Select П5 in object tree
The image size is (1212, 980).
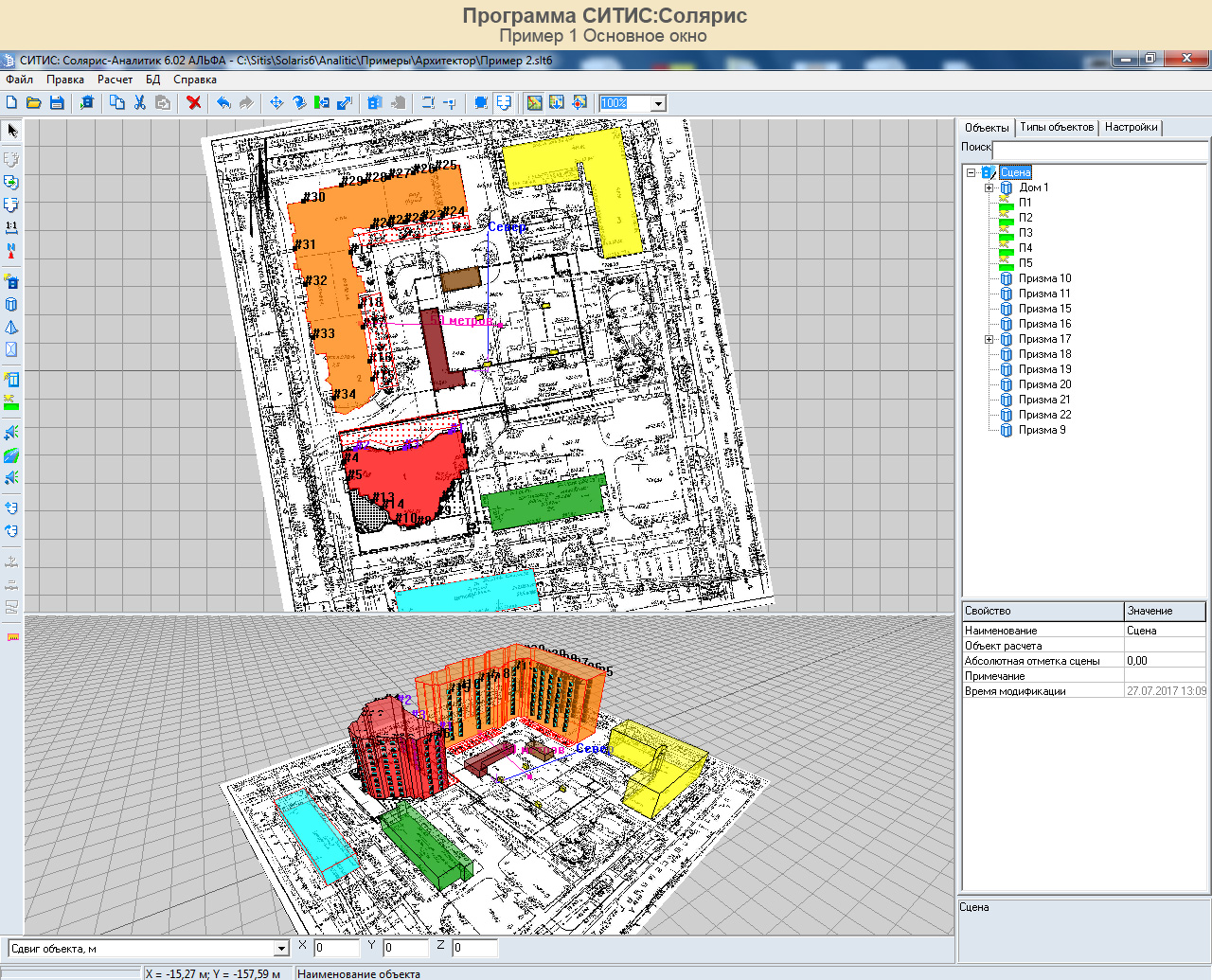coord(1025,263)
